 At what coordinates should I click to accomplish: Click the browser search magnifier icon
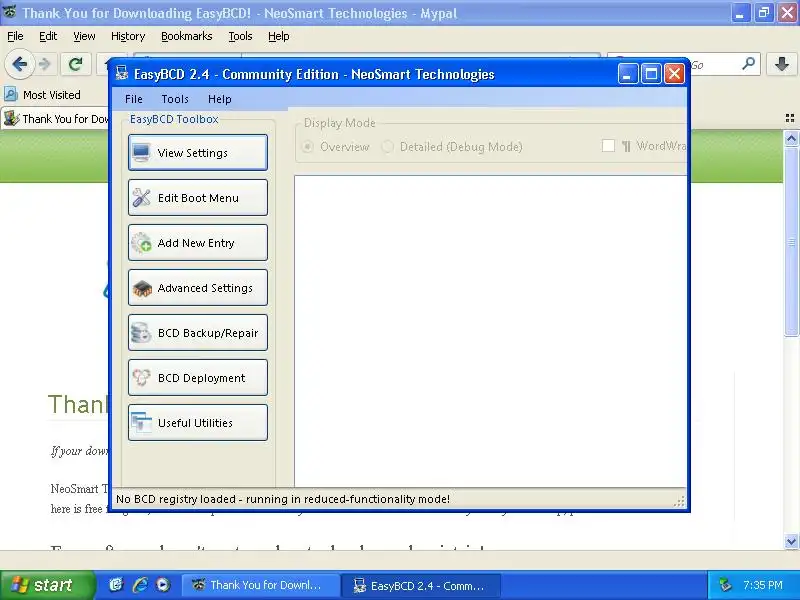(748, 64)
